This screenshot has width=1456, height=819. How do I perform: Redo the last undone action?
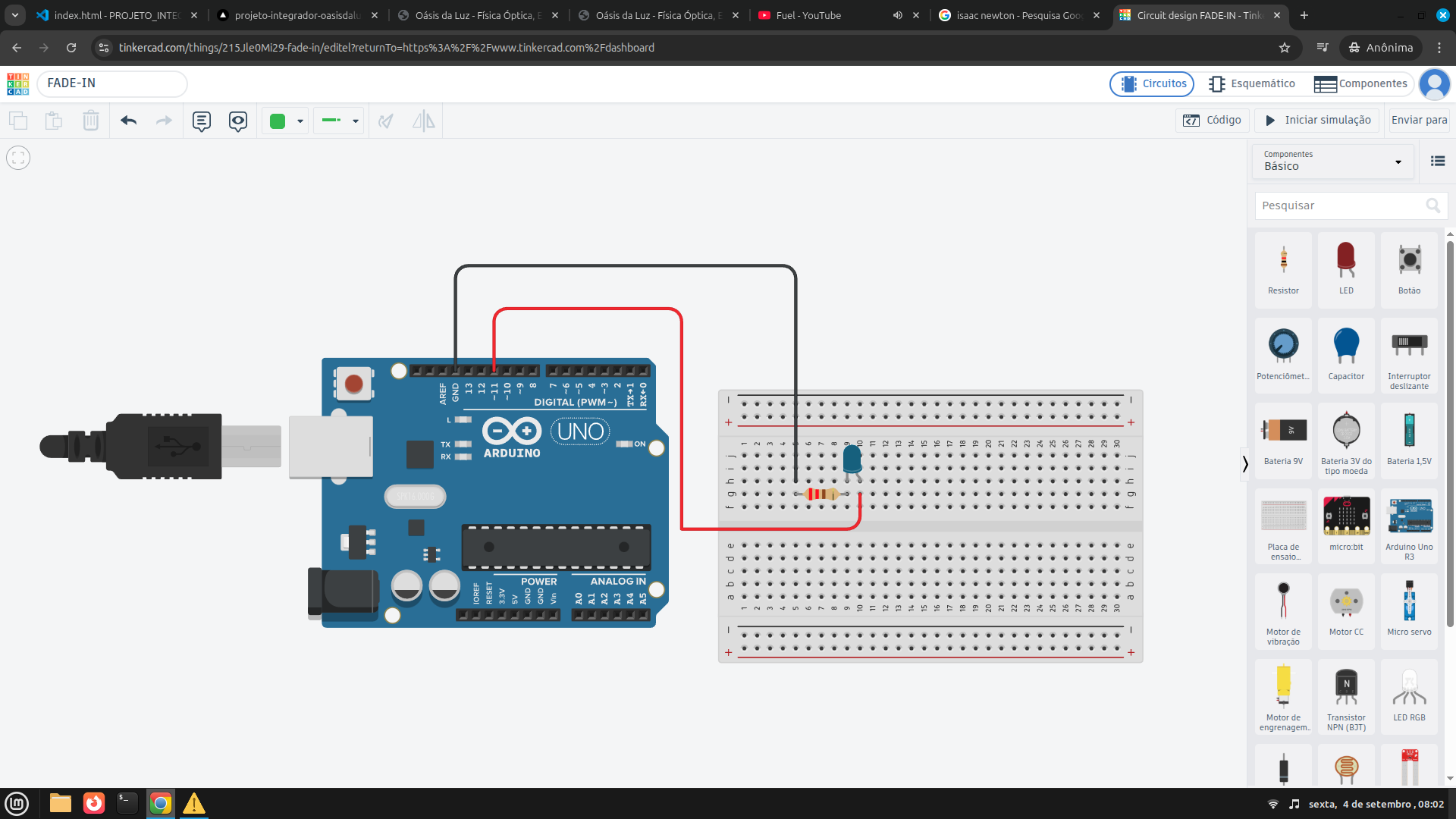[x=164, y=121]
